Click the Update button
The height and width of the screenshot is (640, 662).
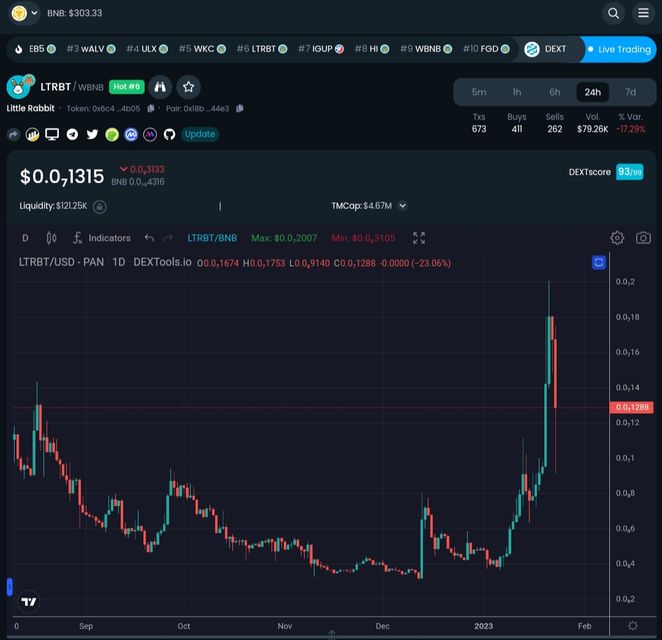coord(200,134)
